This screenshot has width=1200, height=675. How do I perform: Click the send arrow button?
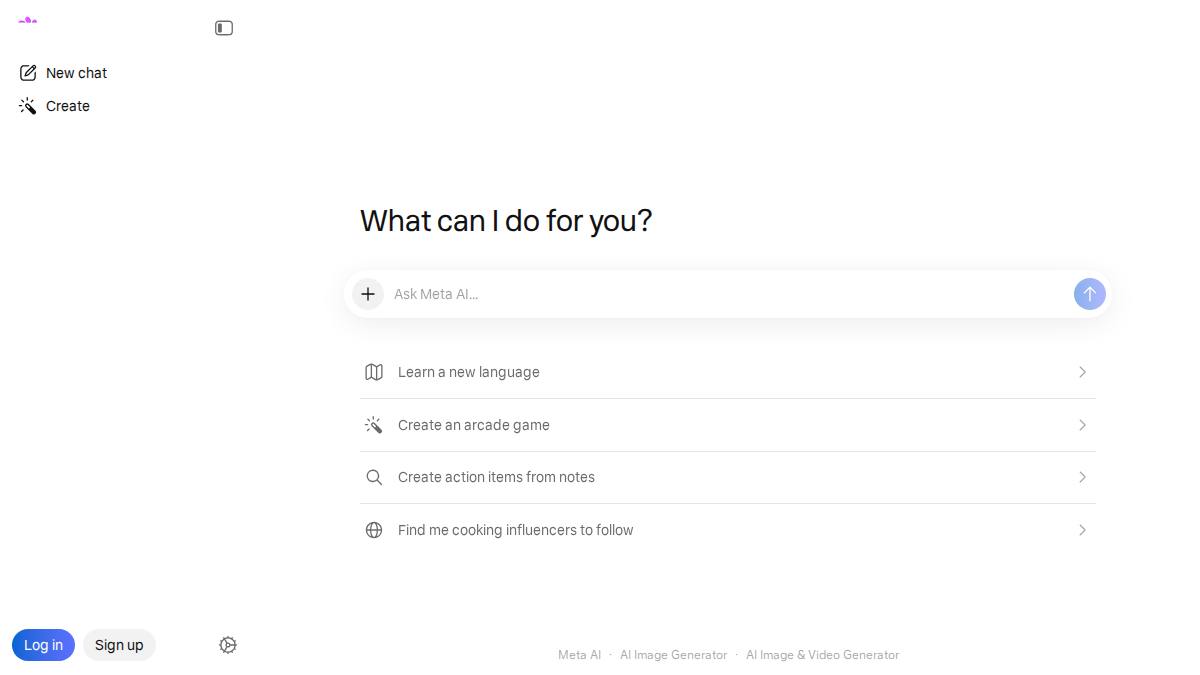[1089, 294]
